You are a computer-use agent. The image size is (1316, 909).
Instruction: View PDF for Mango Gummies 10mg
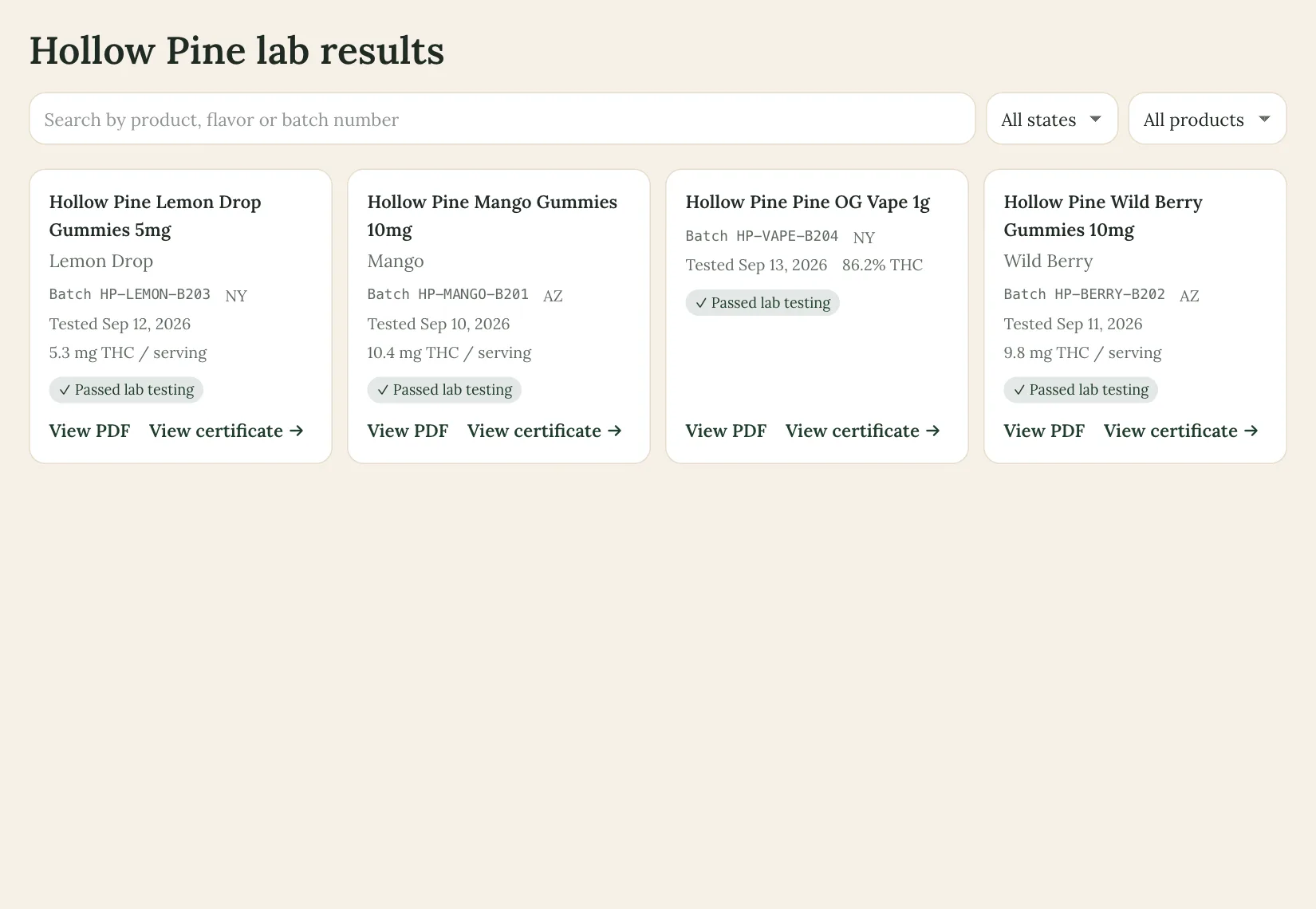[408, 431]
